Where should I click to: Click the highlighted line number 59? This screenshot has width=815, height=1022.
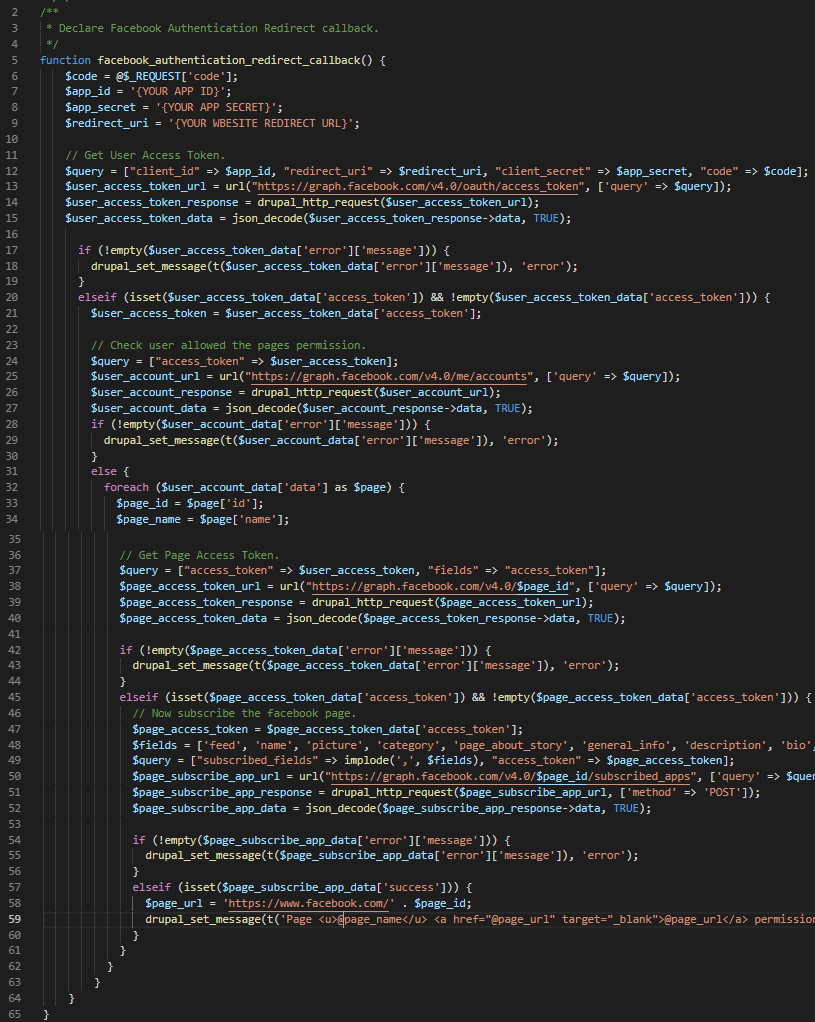(14, 919)
